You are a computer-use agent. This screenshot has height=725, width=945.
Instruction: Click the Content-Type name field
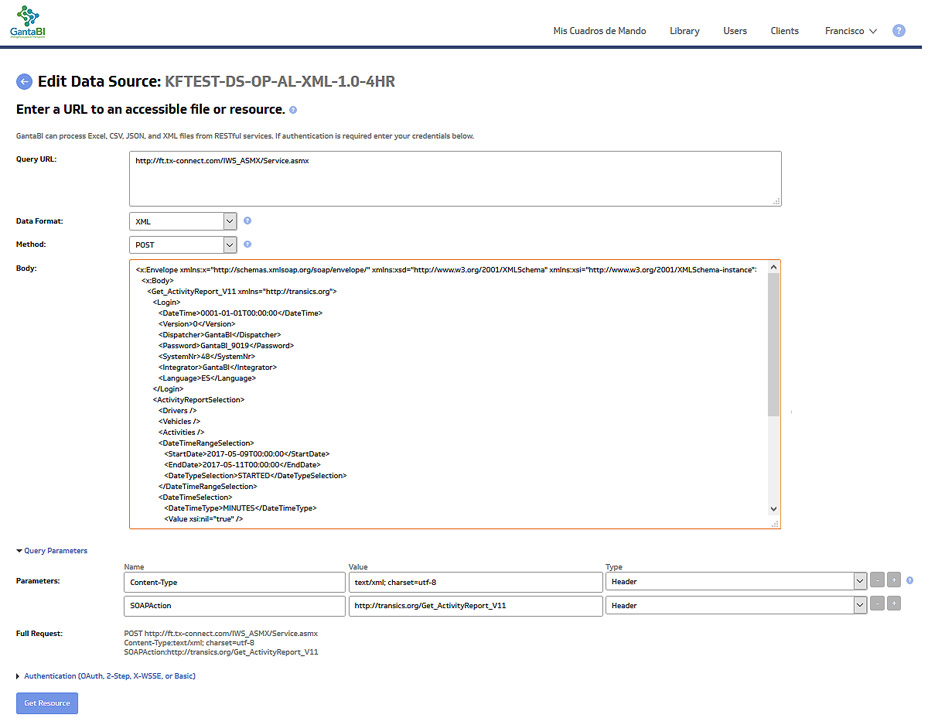tap(234, 582)
